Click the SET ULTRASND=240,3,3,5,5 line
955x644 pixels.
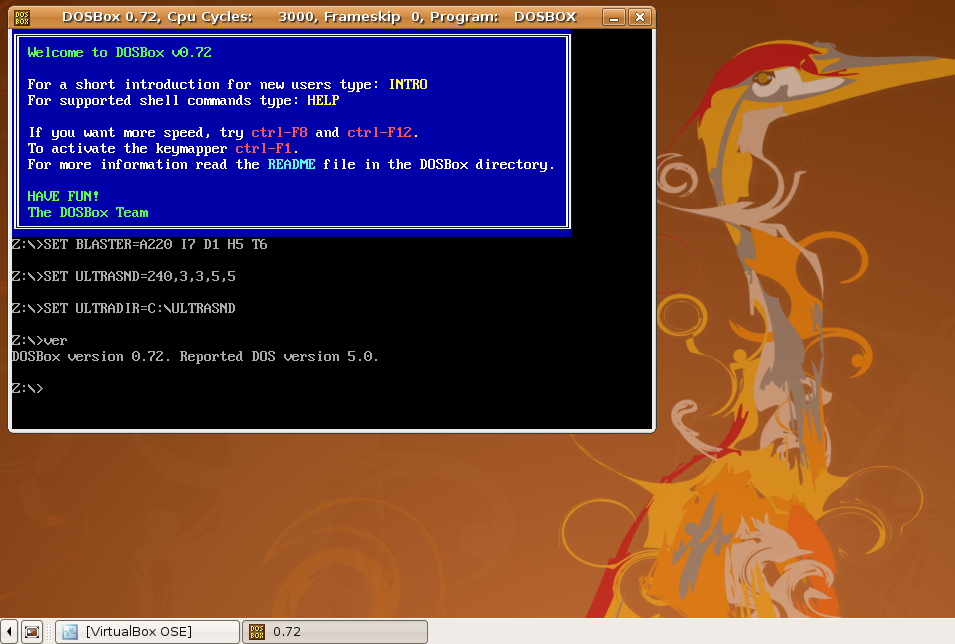coord(124,276)
